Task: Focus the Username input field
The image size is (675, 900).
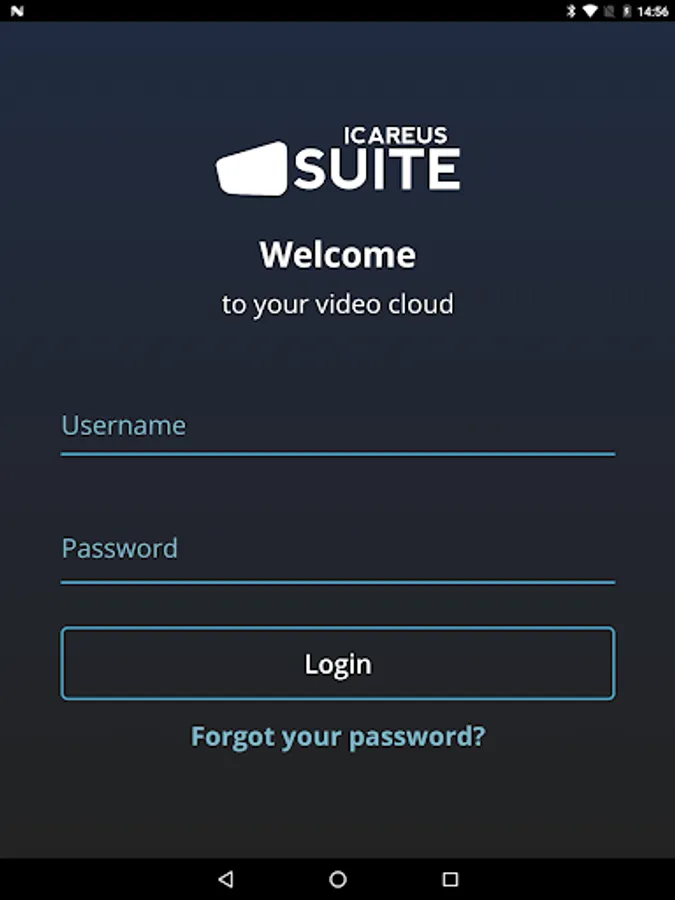Action: click(338, 426)
